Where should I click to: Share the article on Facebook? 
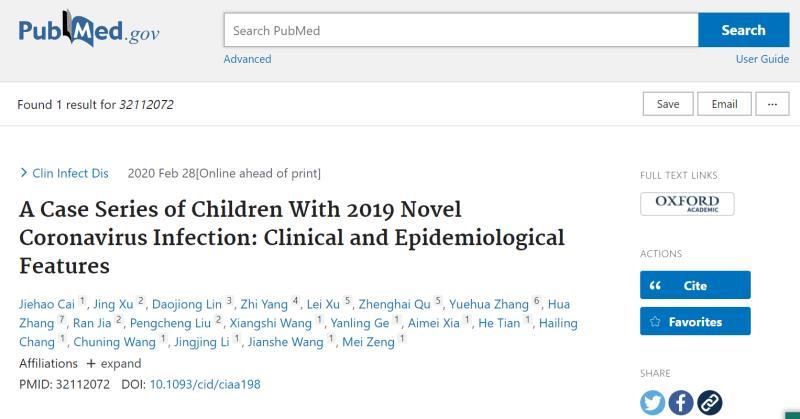681,403
